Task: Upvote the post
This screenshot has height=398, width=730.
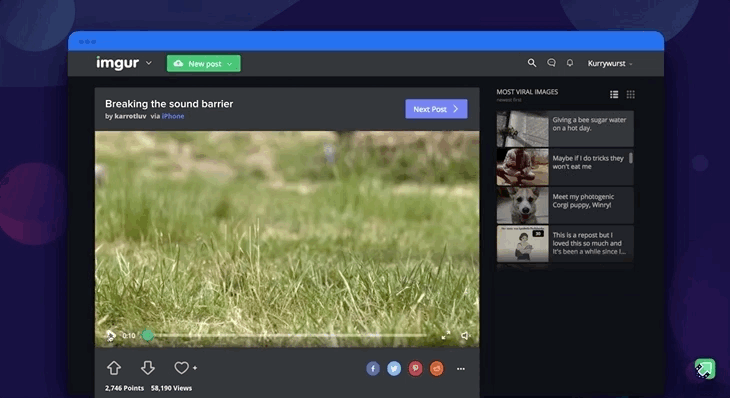Action: point(114,368)
